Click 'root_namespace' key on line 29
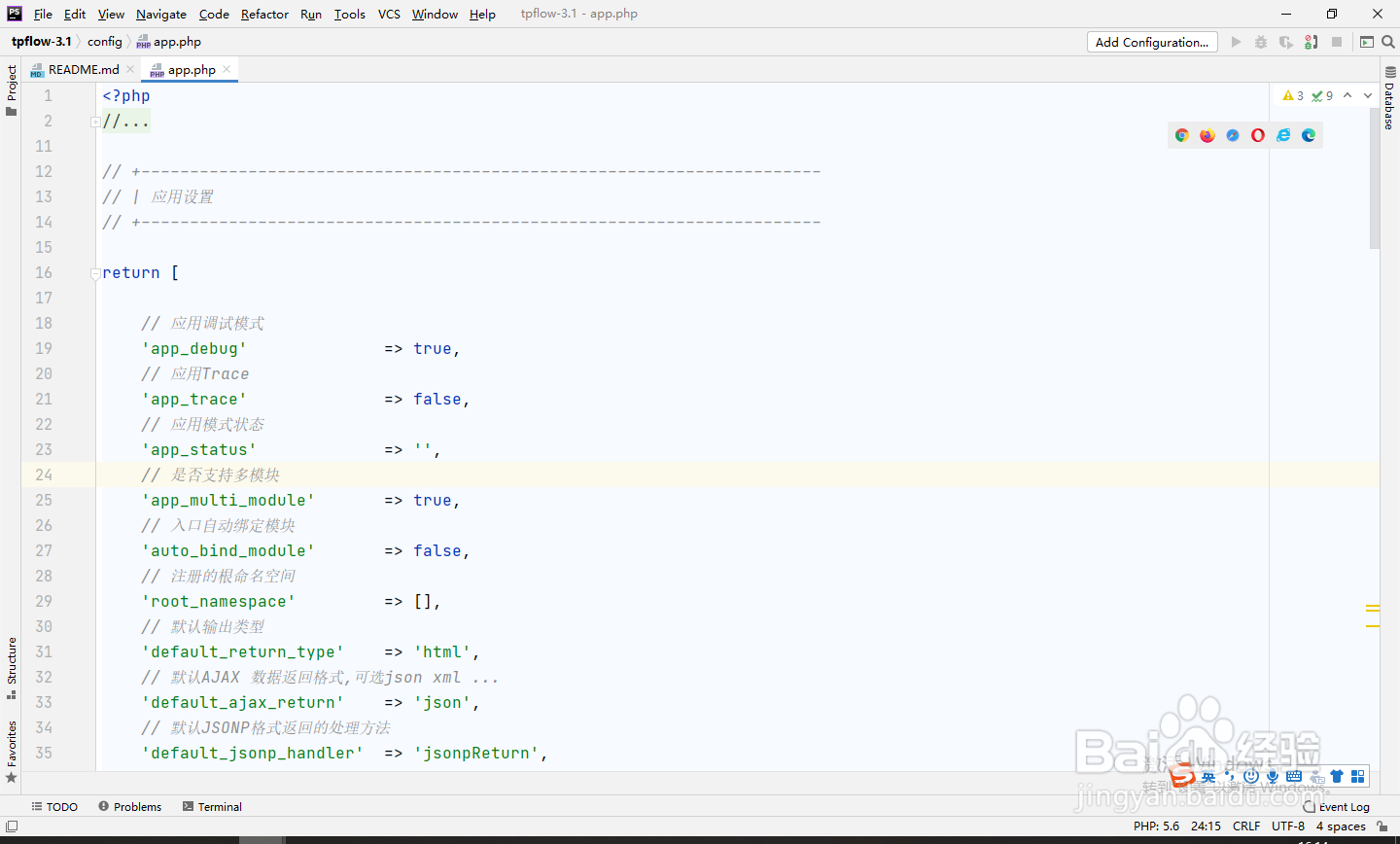This screenshot has width=1400, height=844. pyautogui.click(x=219, y=602)
